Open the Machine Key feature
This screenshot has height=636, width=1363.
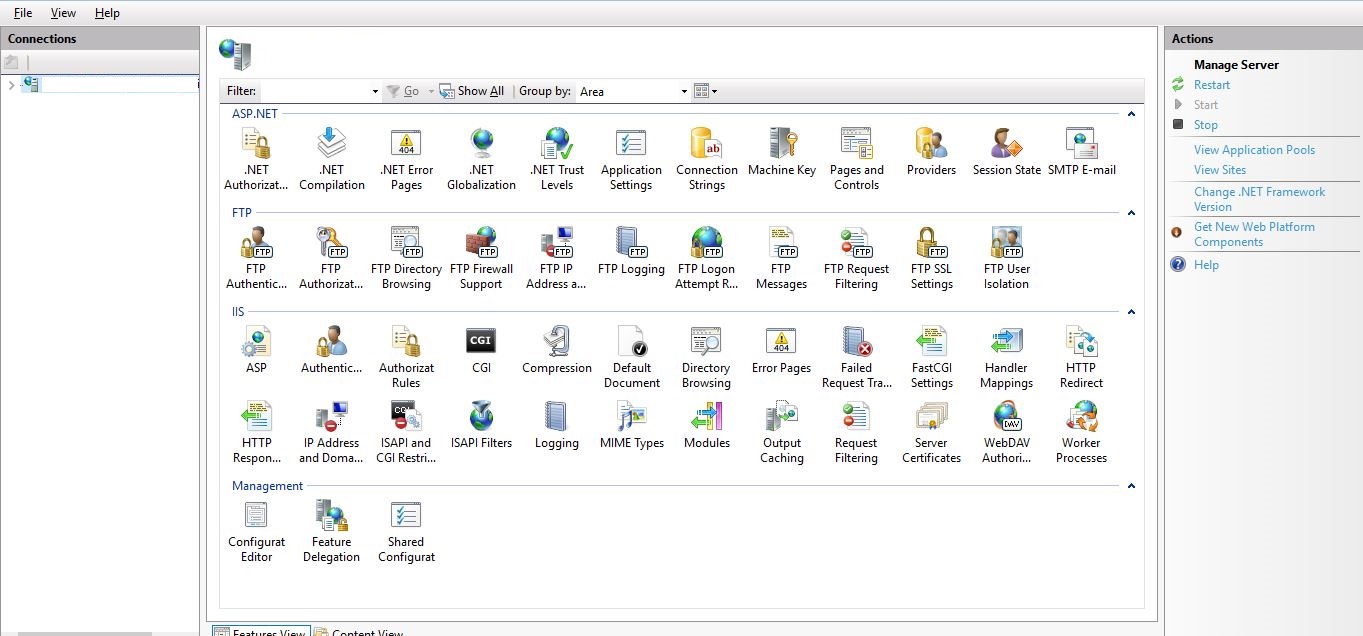pos(781,145)
